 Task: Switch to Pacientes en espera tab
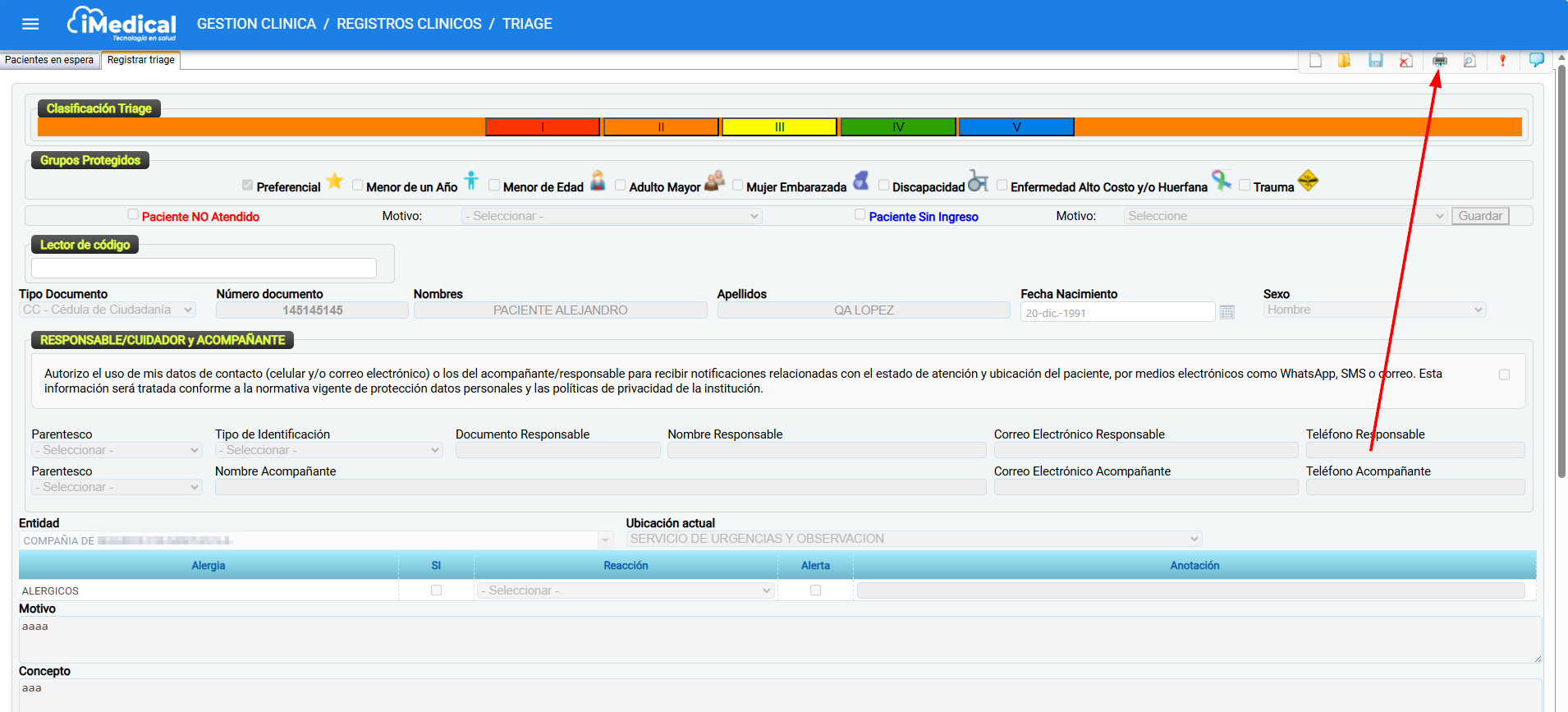click(x=49, y=60)
